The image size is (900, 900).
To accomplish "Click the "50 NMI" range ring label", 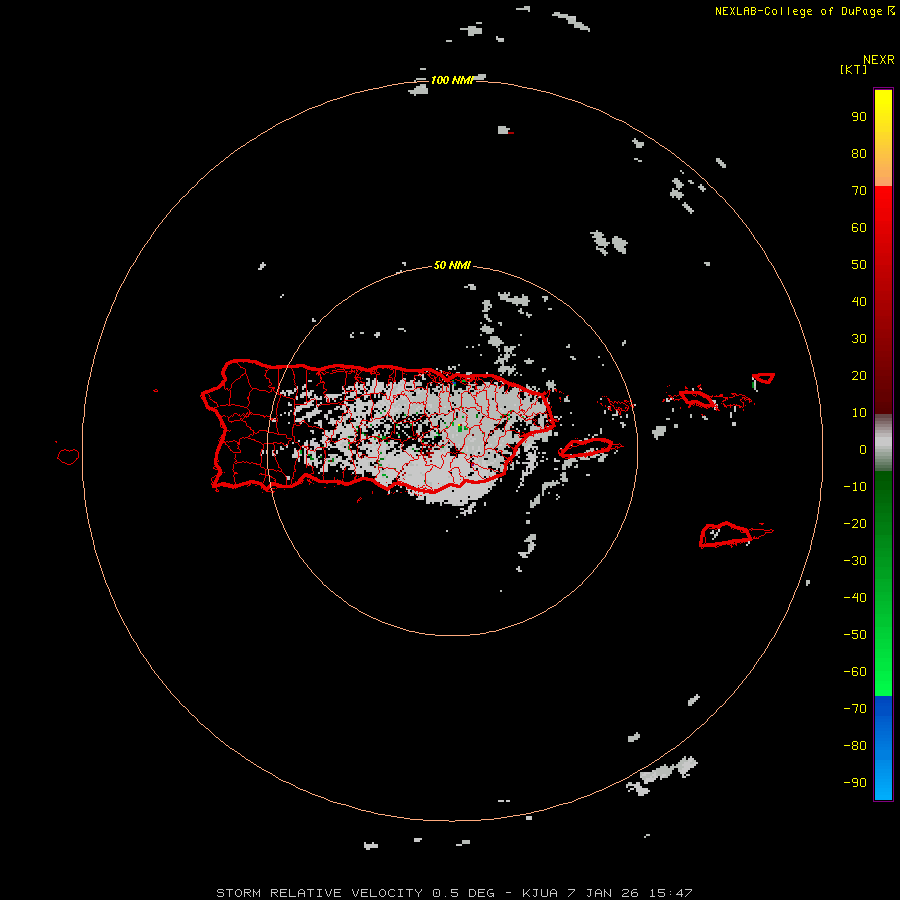I will [452, 265].
